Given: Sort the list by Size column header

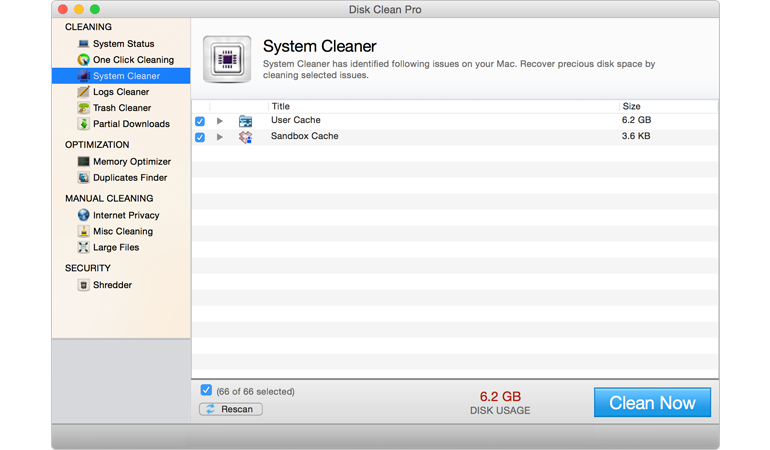Looking at the screenshot, I should coord(631,106).
